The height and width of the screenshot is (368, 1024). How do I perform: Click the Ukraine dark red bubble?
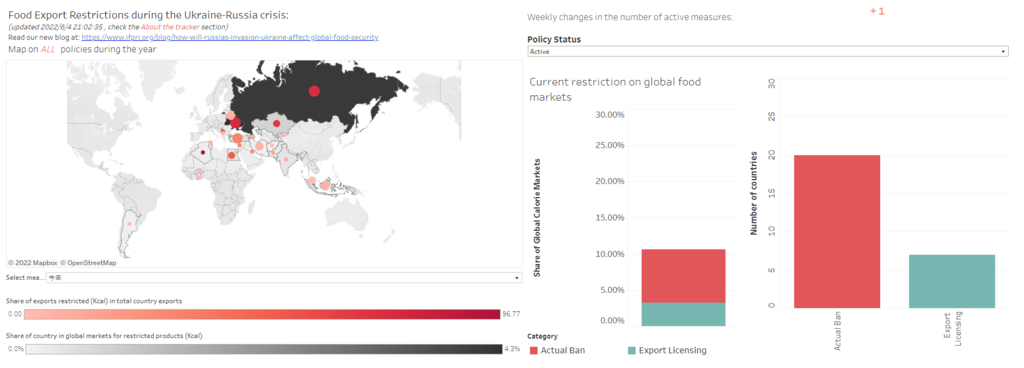point(235,122)
